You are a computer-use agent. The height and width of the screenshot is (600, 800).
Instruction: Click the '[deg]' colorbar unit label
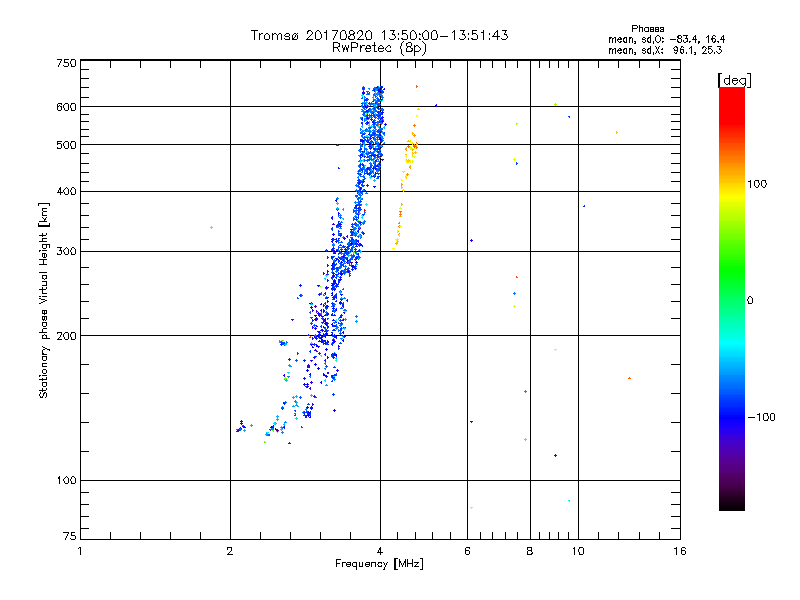pos(734,80)
